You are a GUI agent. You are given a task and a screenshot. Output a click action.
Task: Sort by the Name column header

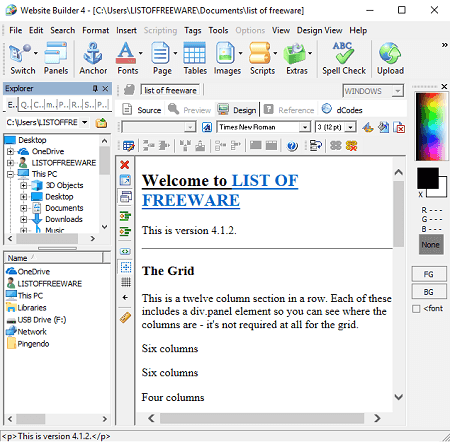click(x=53, y=258)
